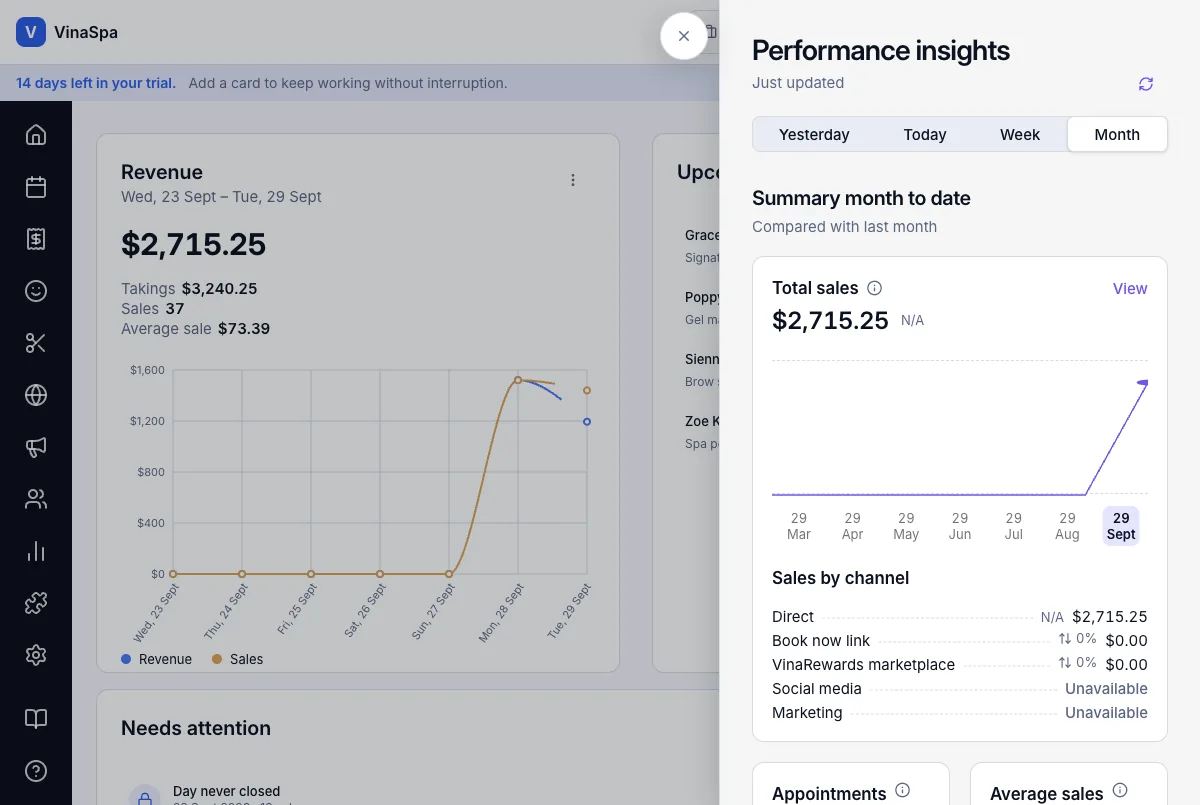Open the Home icon in sidebar
This screenshot has height=805, width=1200.
pyautogui.click(x=36, y=135)
